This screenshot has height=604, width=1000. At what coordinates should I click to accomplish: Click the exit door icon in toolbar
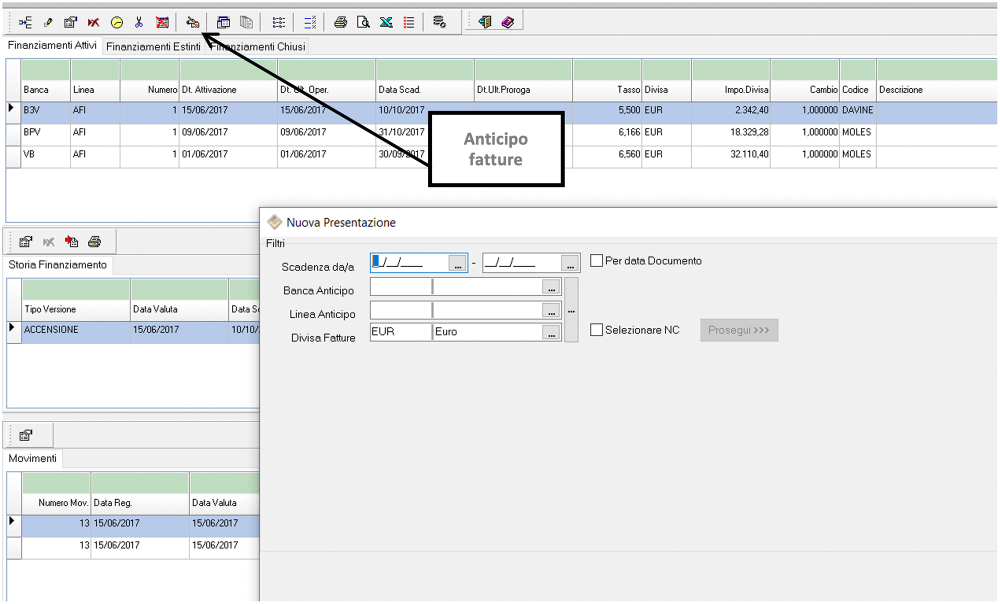pos(485,22)
